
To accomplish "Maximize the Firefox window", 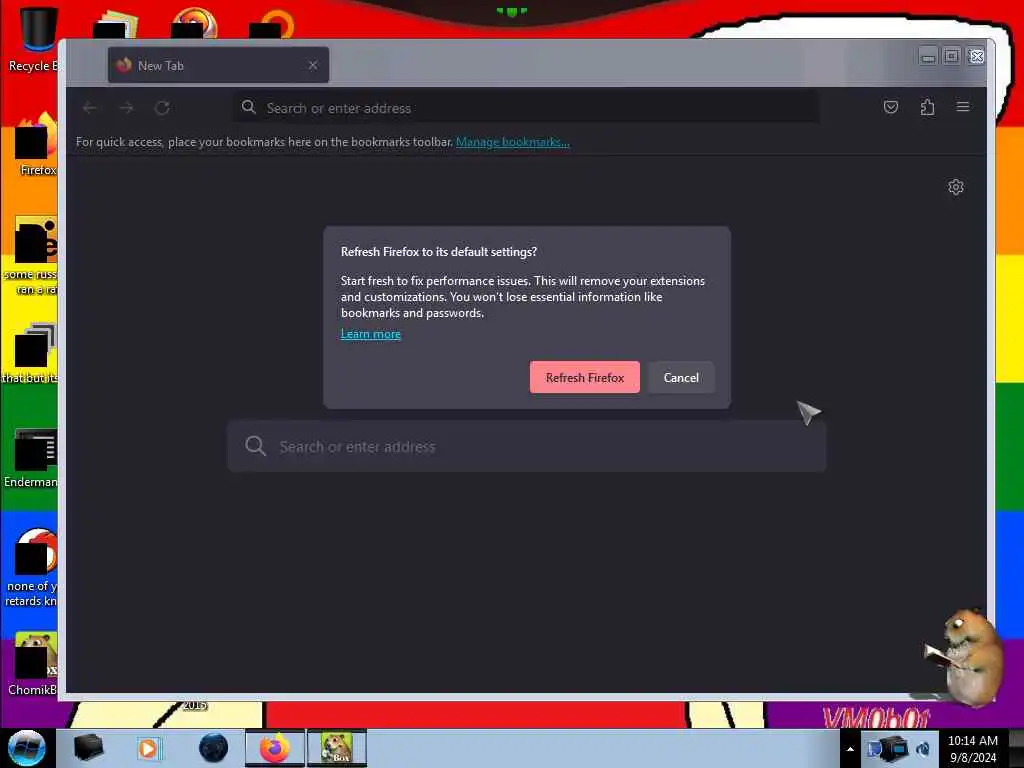I will [x=952, y=57].
